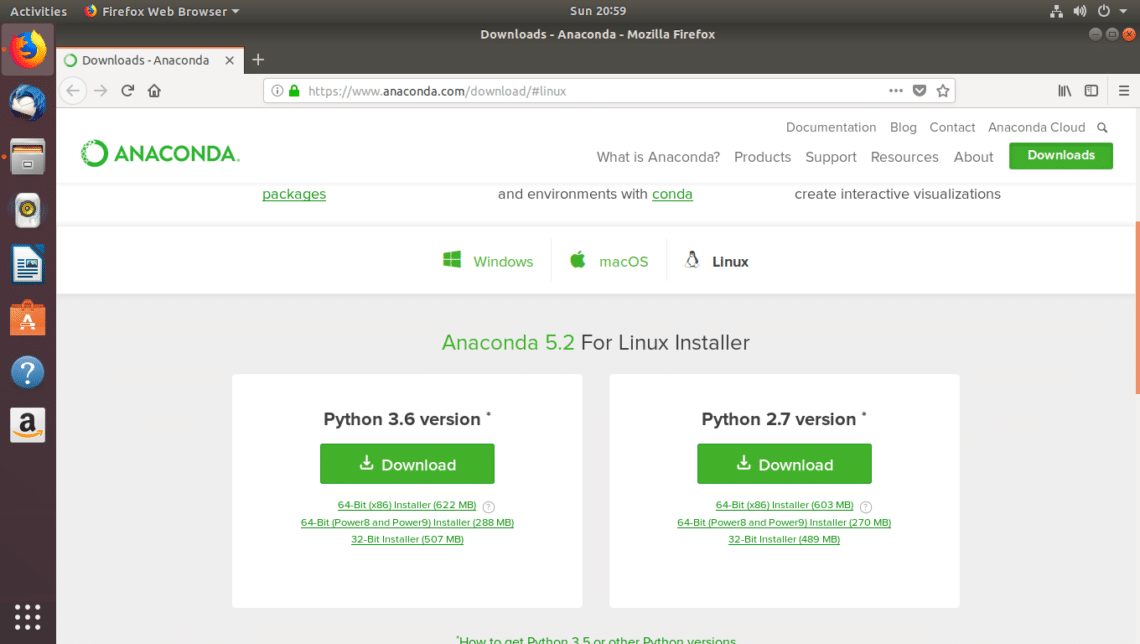This screenshot has height=644, width=1140.
Task: Open the Anaconda Cloud link
Action: (1036, 127)
